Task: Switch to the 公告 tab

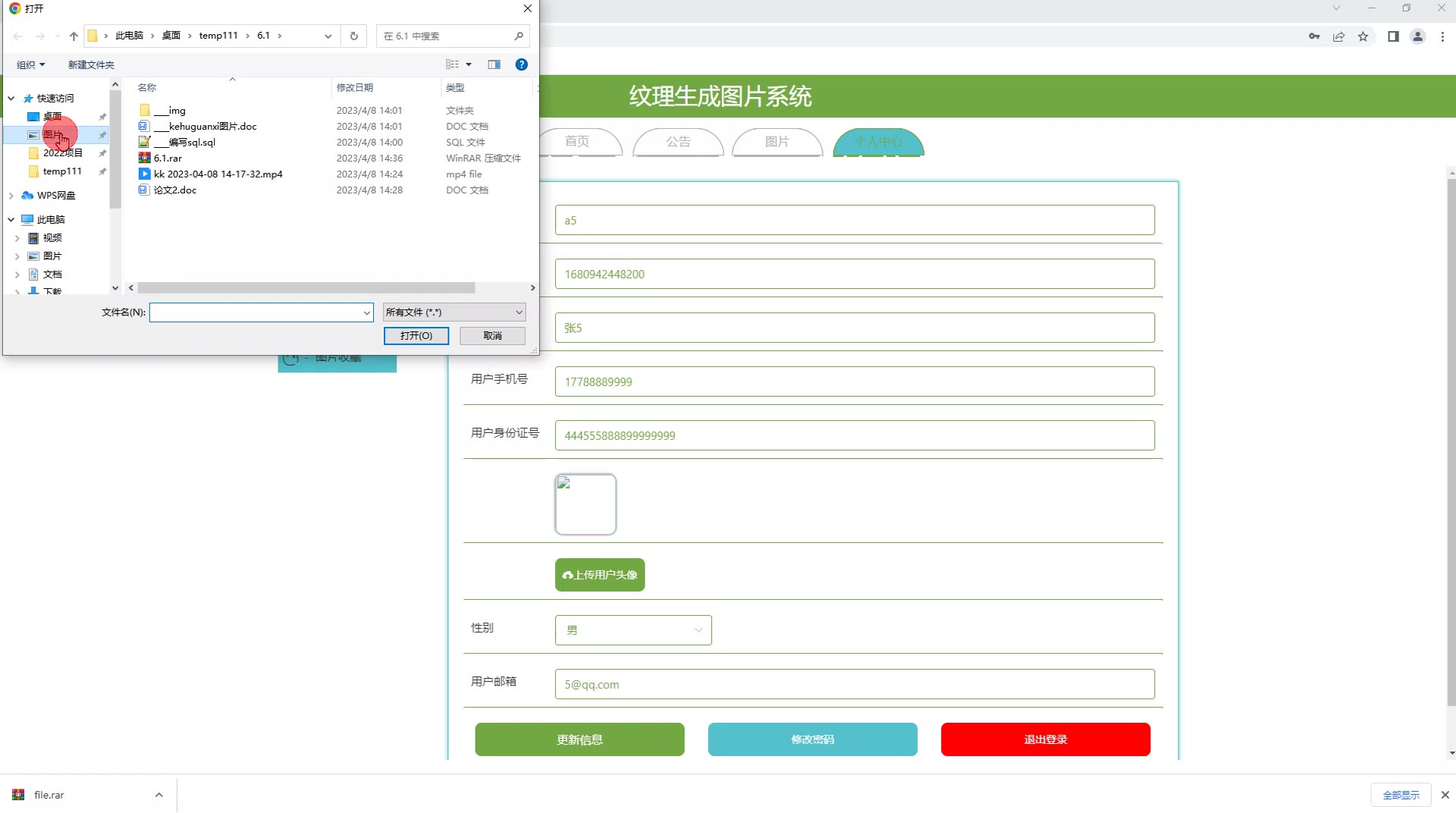Action: [x=678, y=142]
